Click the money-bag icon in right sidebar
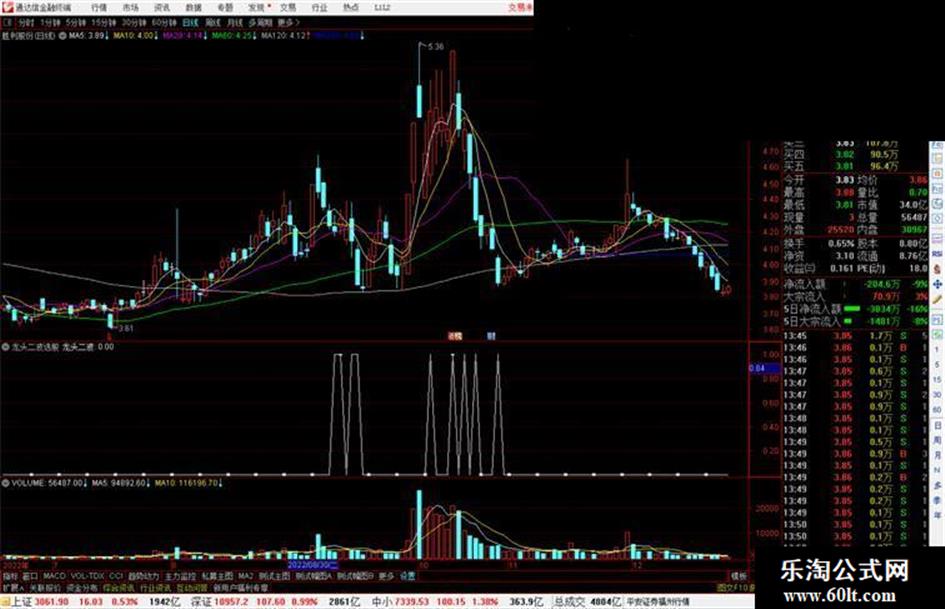 click(937, 268)
